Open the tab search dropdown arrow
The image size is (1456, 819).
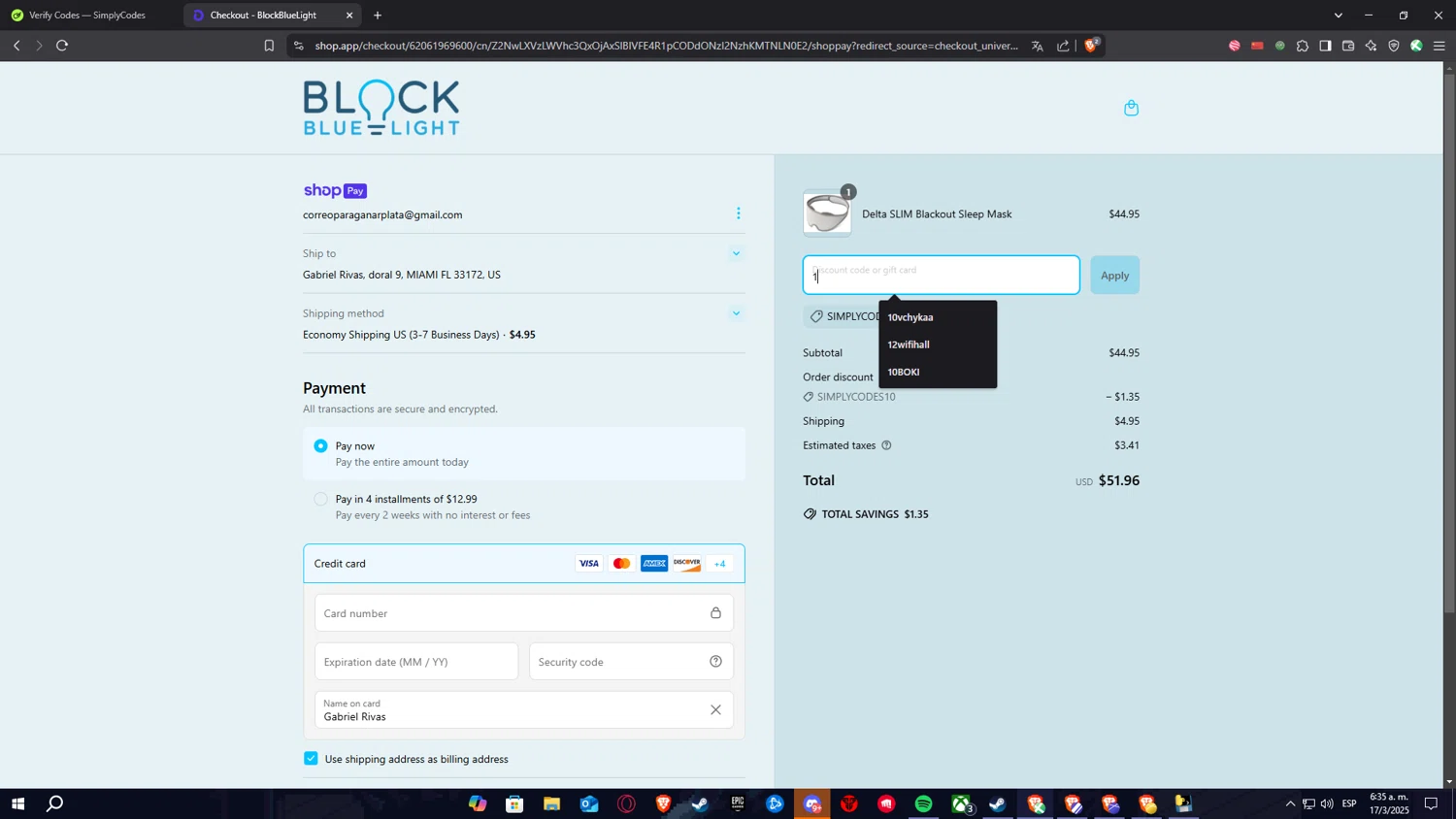point(1338,16)
